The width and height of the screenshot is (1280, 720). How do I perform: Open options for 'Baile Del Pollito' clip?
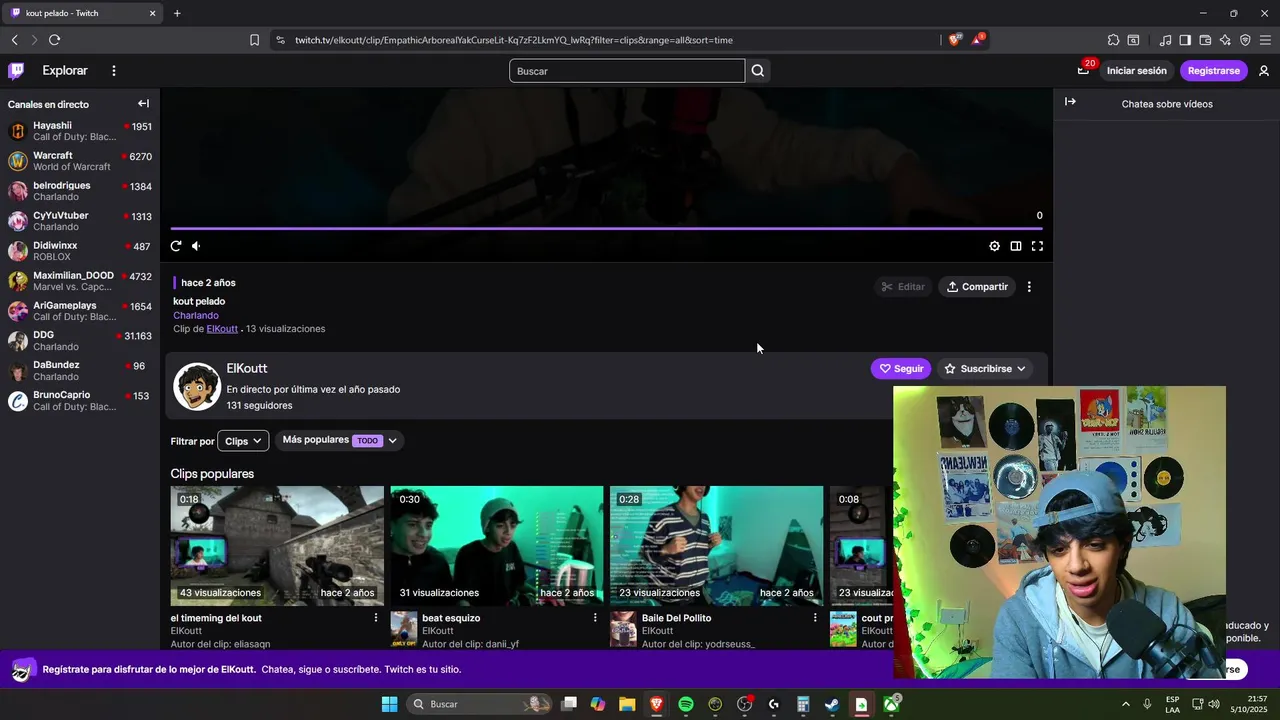(815, 618)
